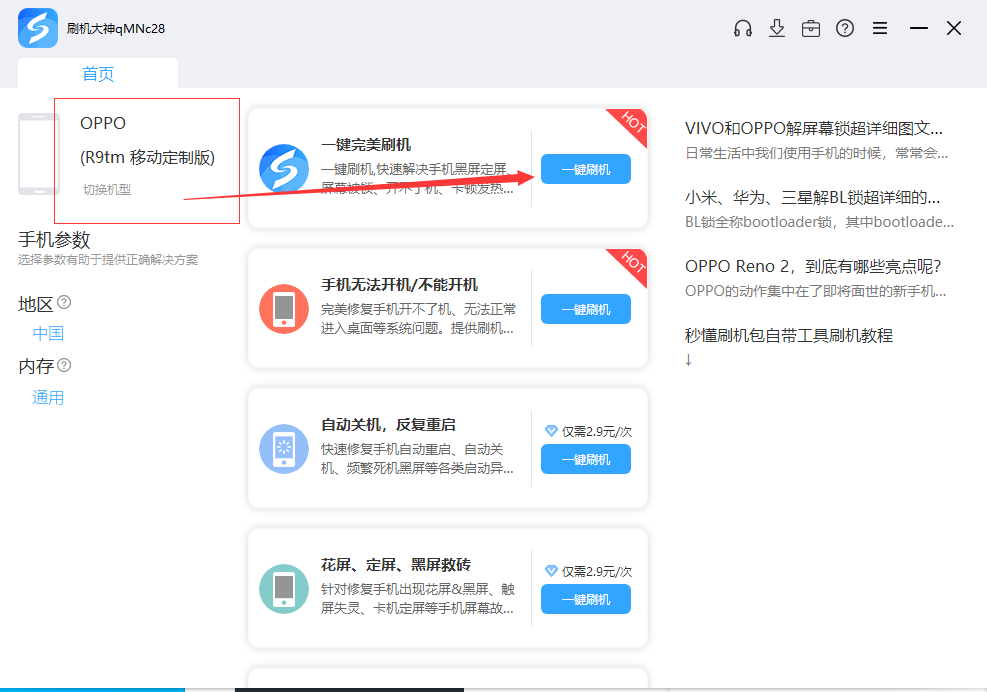Click the 地区 label

(x=36, y=304)
